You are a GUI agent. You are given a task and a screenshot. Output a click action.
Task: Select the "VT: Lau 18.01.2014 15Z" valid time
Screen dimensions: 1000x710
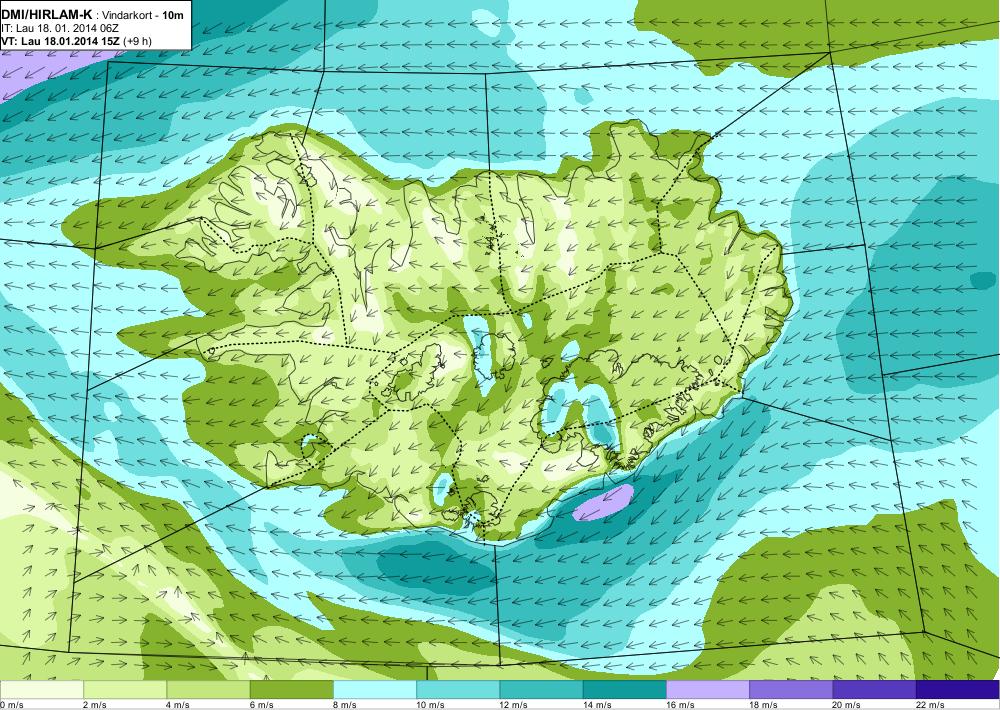pos(60,41)
